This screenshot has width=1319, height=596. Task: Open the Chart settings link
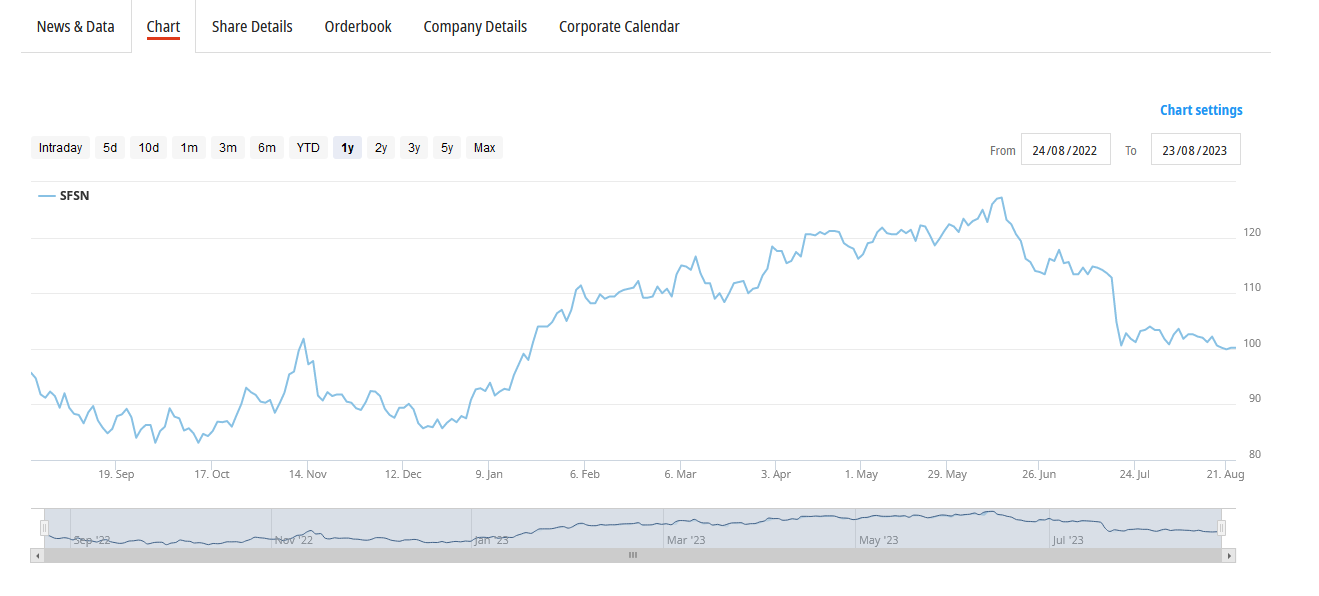[1201, 110]
